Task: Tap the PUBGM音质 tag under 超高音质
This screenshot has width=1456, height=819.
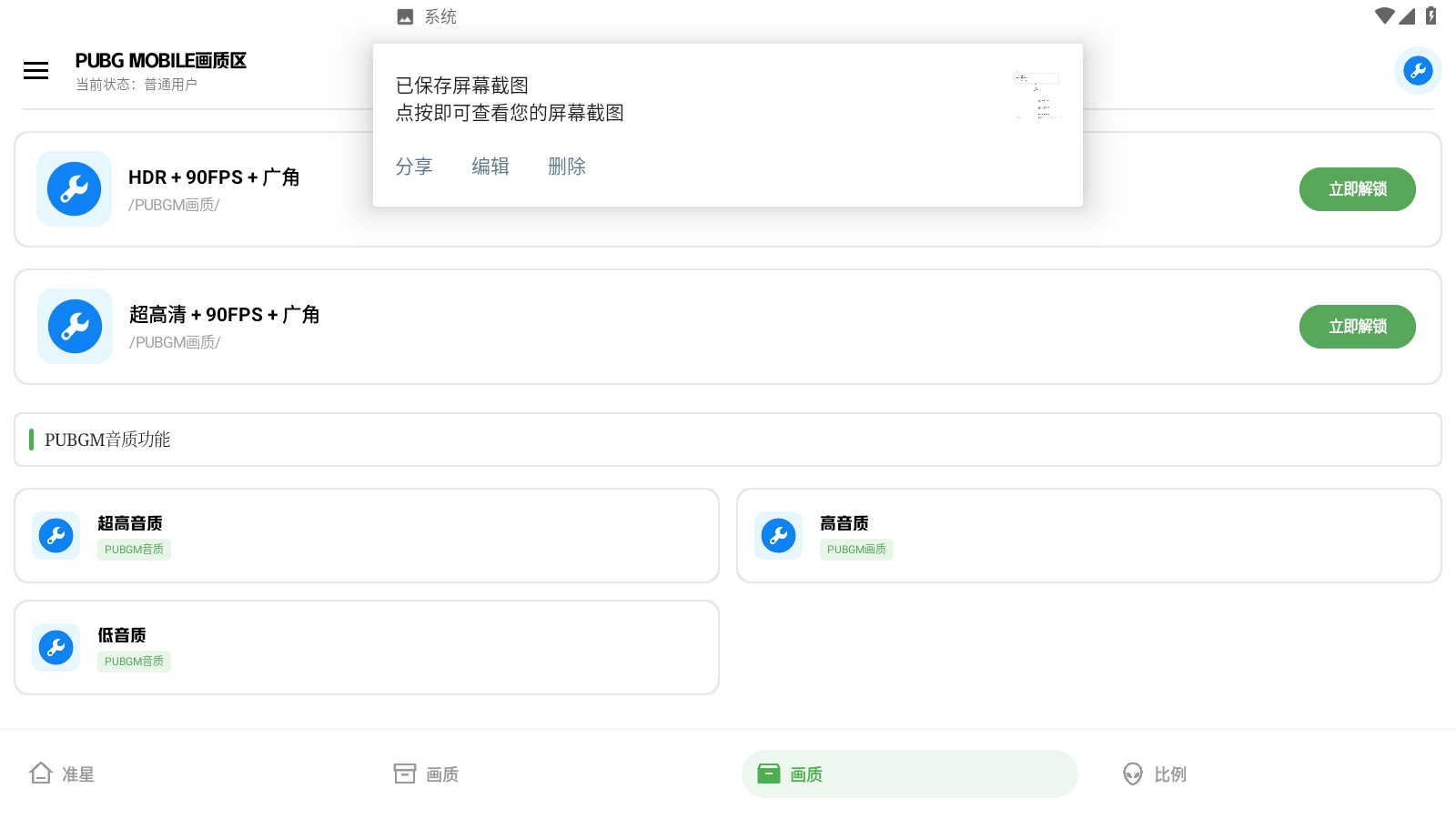Action: 134,549
